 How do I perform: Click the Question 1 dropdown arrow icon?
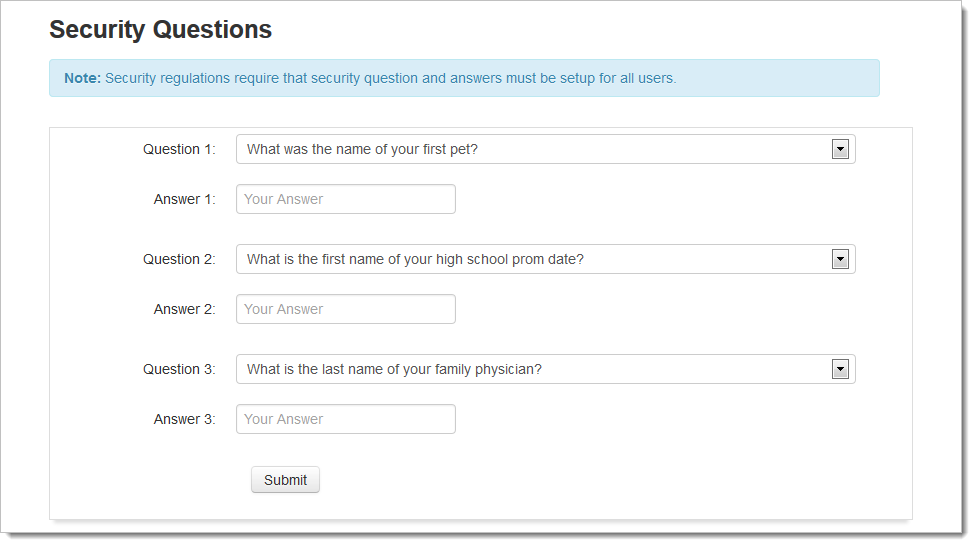click(x=840, y=149)
